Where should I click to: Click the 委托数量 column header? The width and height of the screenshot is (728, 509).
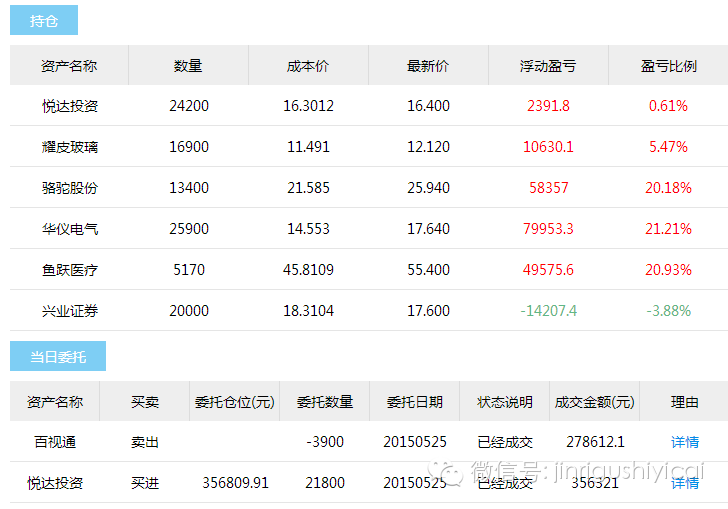pos(325,401)
